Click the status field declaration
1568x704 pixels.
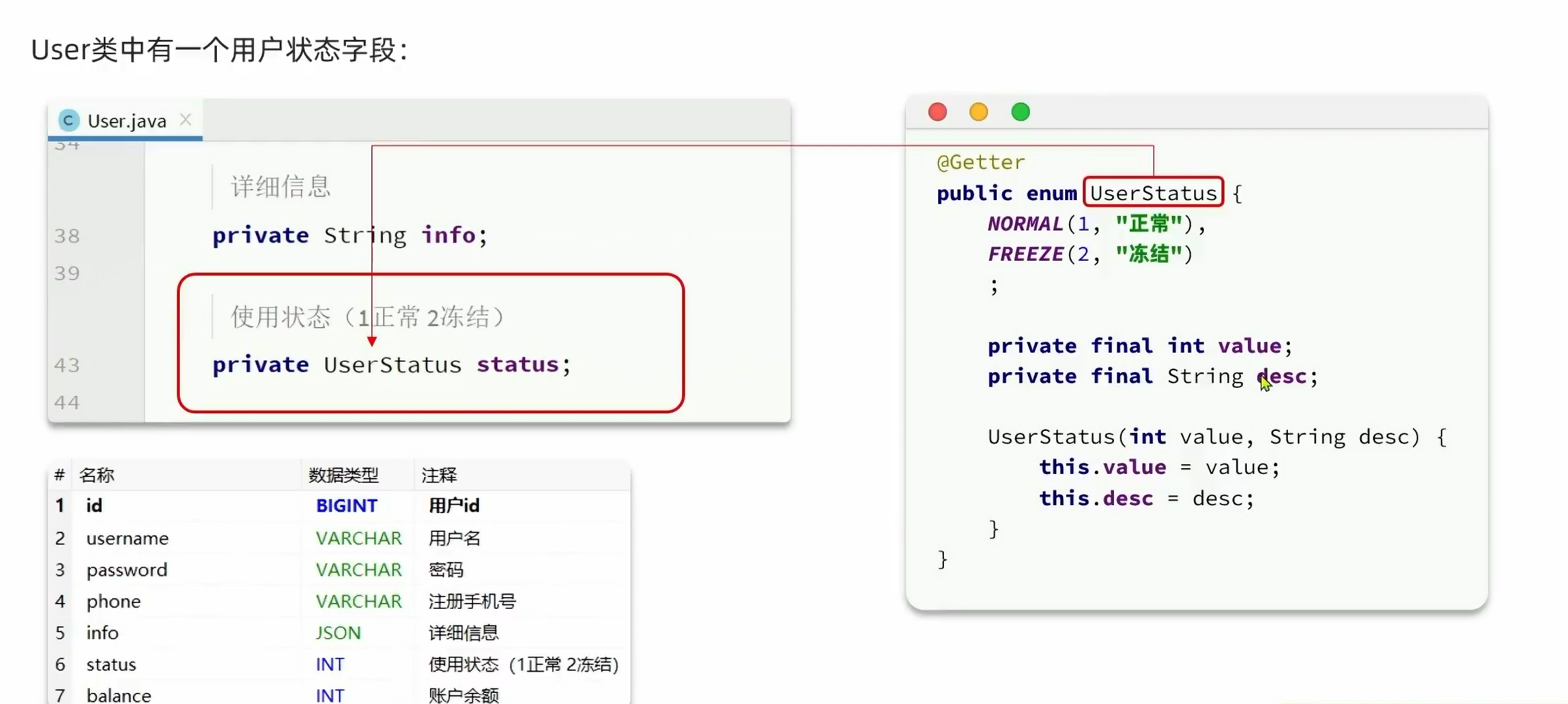click(x=517, y=364)
